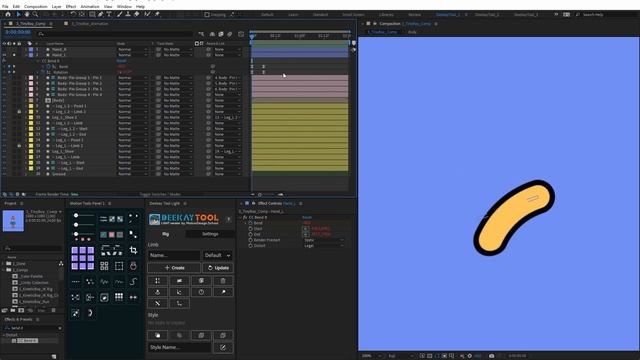Click the crop icon in Motion Tools panel
640x360 pixels.
tap(133, 250)
